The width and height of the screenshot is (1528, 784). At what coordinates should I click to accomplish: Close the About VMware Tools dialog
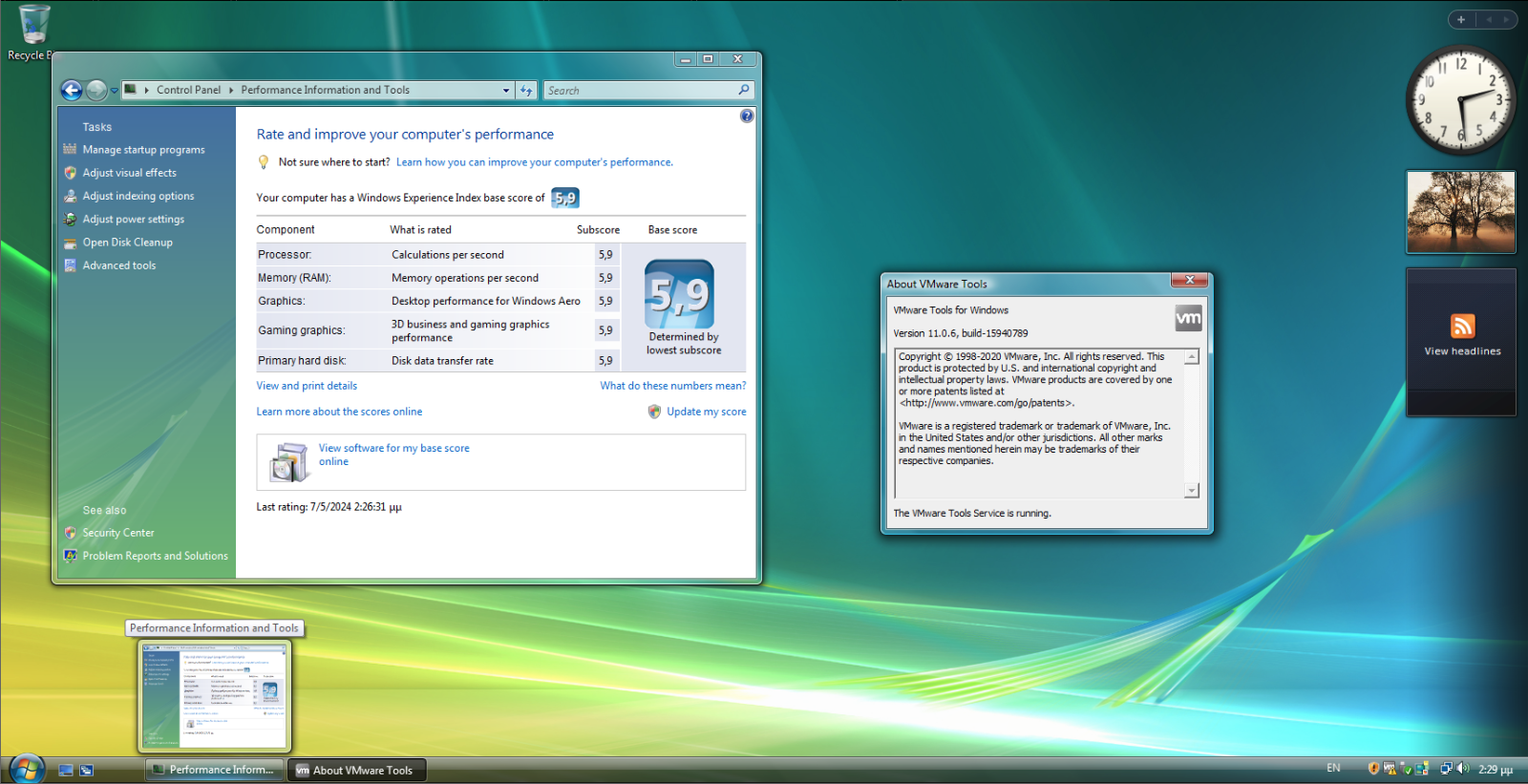1190,280
